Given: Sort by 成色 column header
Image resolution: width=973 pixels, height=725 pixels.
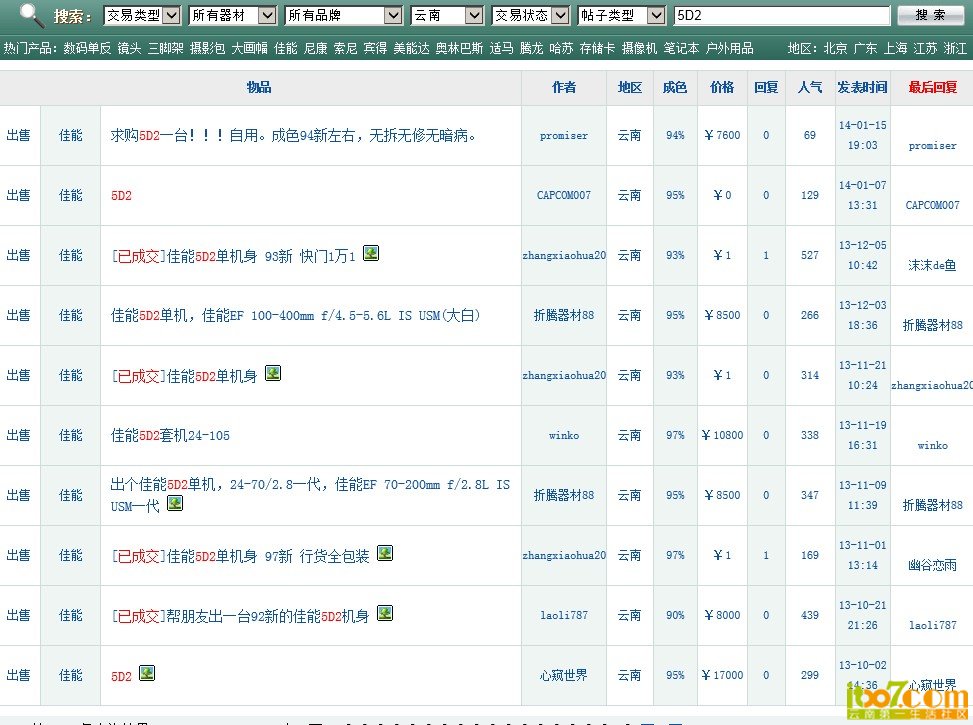Looking at the screenshot, I should click(675, 88).
